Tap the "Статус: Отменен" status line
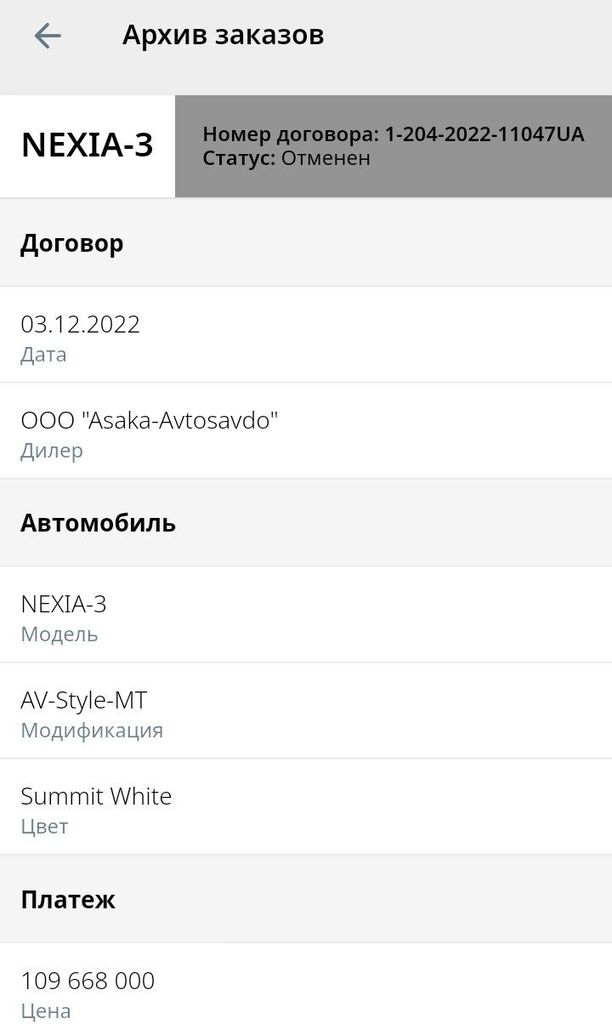Viewport: 612px width, 1024px height. (286, 158)
